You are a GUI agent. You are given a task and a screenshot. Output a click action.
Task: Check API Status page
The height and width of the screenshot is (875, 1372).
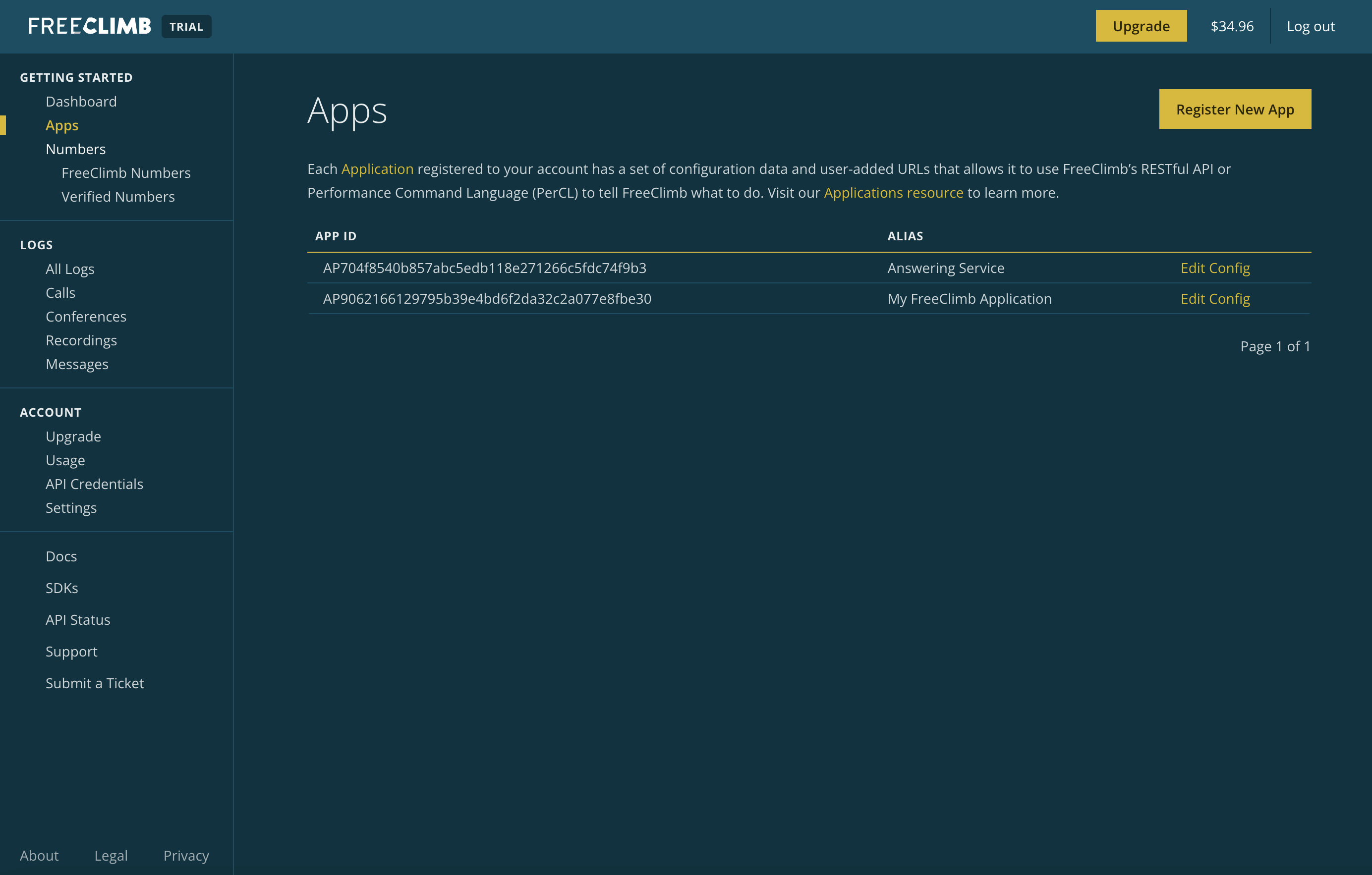coord(78,620)
